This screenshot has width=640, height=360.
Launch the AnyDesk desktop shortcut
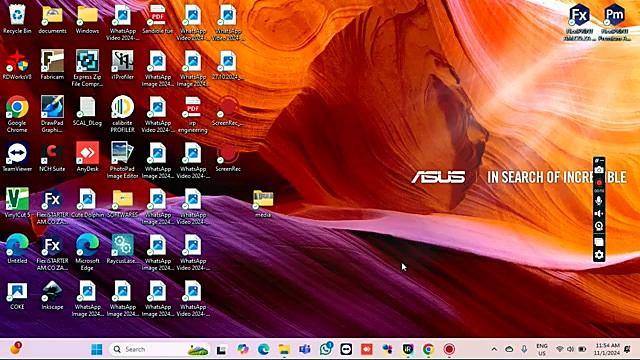coord(87,157)
